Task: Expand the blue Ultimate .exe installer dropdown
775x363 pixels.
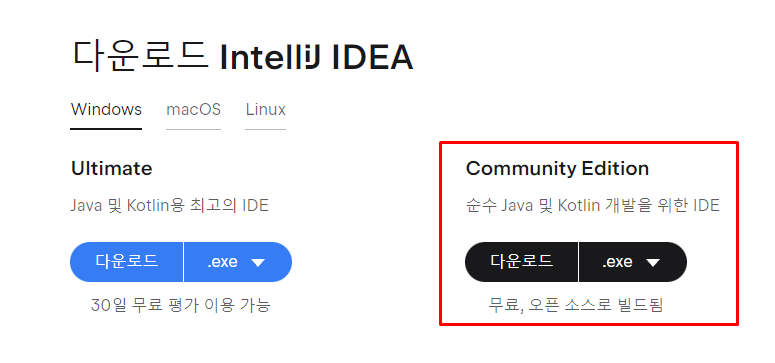Action: click(238, 262)
